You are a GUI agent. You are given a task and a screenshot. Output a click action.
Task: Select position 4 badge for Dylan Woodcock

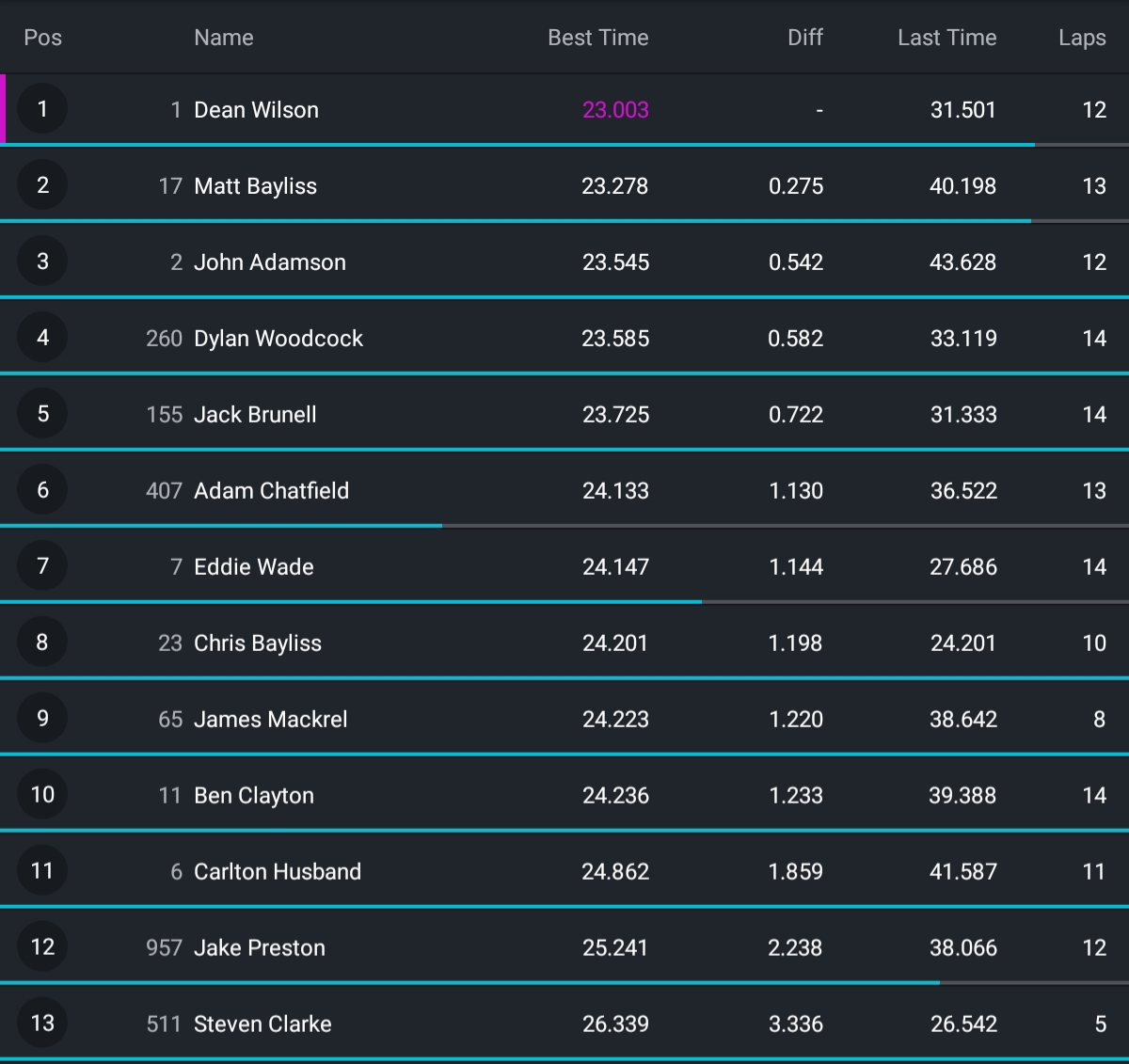coord(42,338)
